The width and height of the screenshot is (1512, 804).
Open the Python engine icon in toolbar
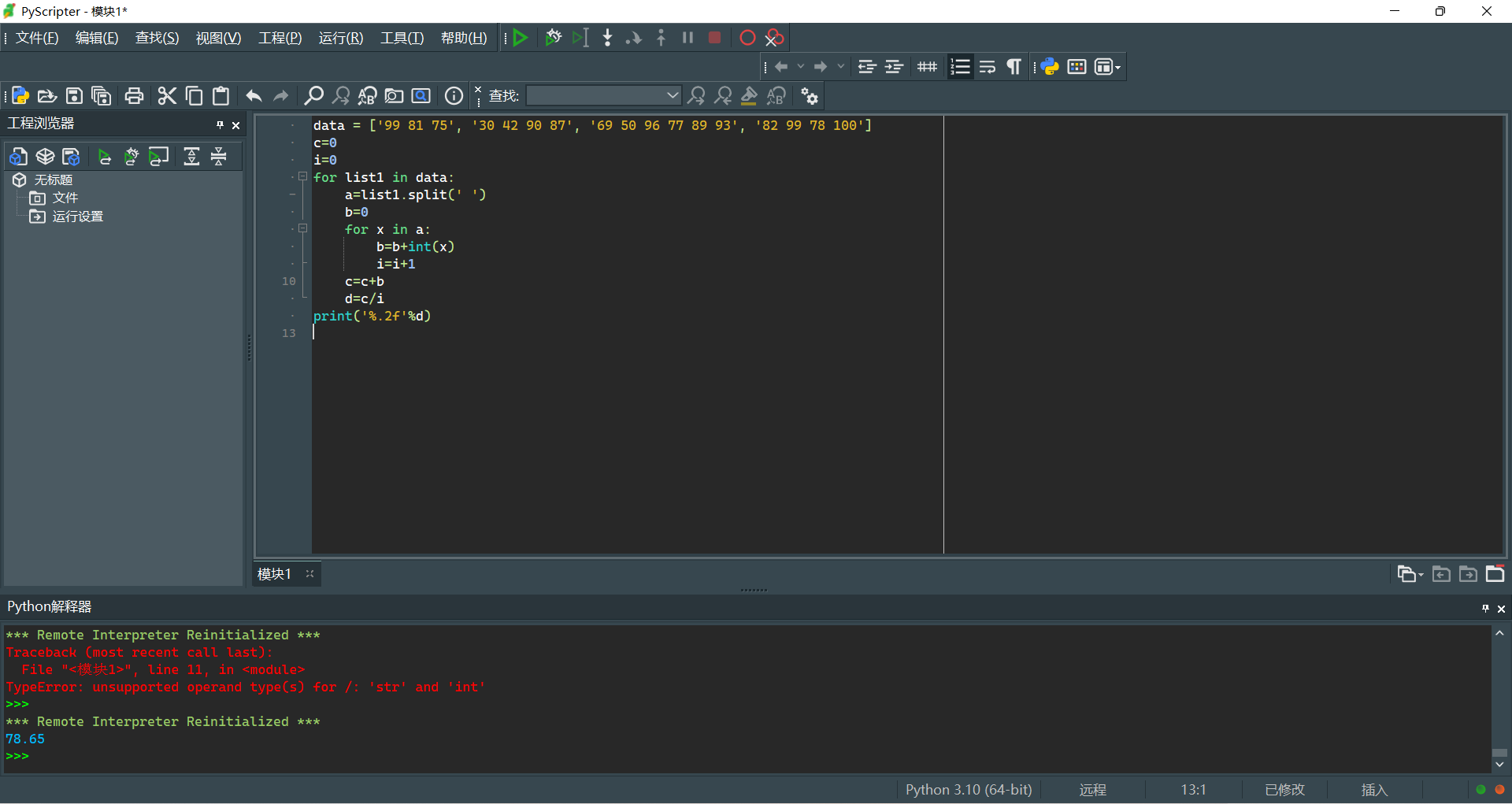[1050, 67]
